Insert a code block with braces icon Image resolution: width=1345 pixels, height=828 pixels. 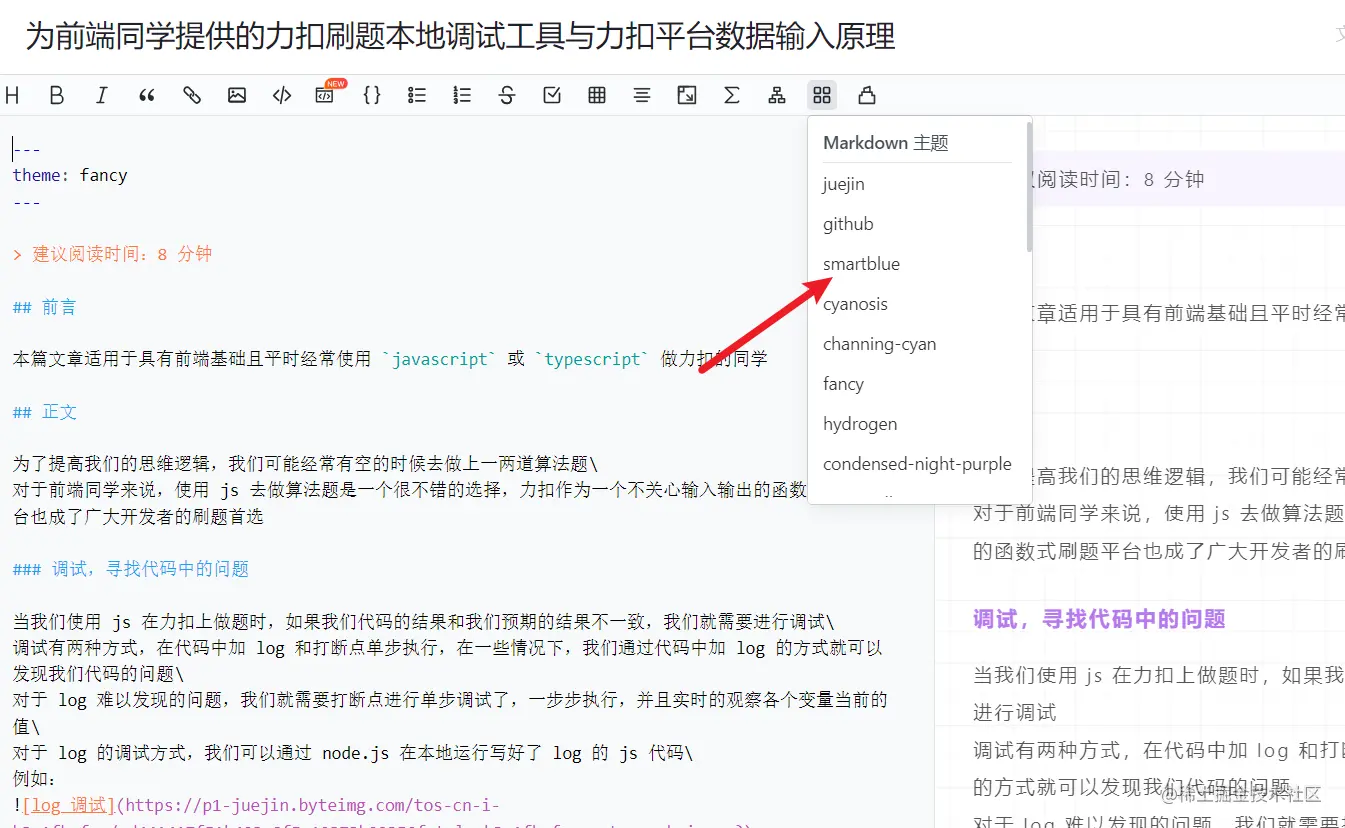pos(372,95)
